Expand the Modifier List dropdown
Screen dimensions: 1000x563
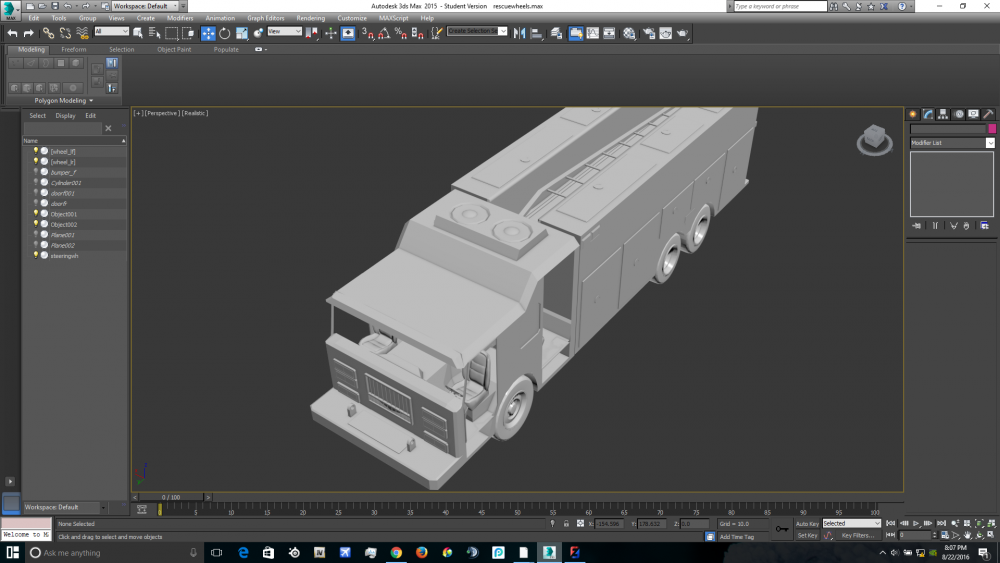[x=990, y=143]
